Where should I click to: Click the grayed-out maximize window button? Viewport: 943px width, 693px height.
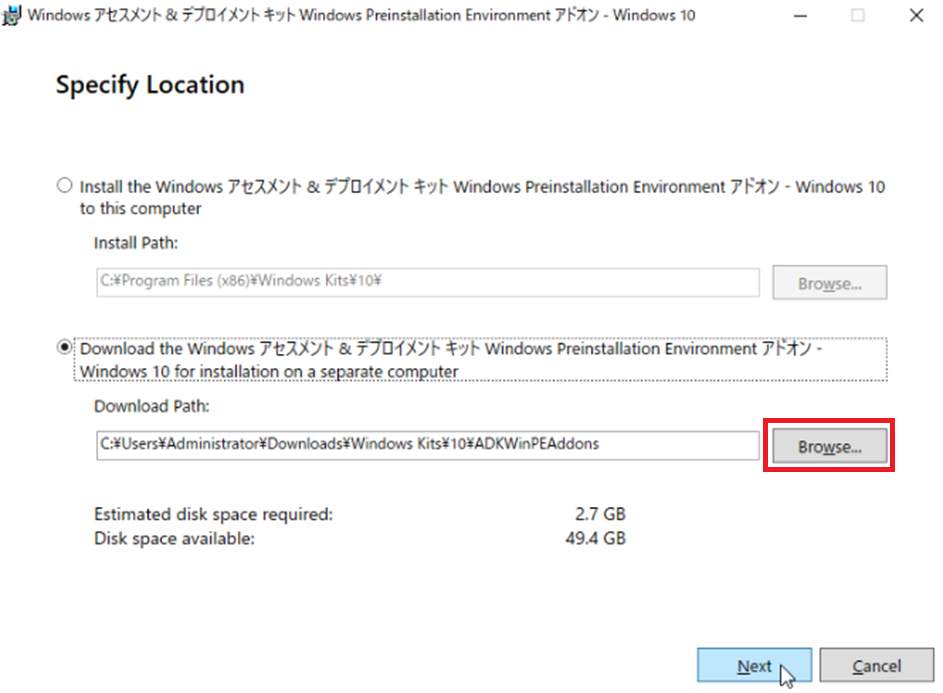coord(858,16)
